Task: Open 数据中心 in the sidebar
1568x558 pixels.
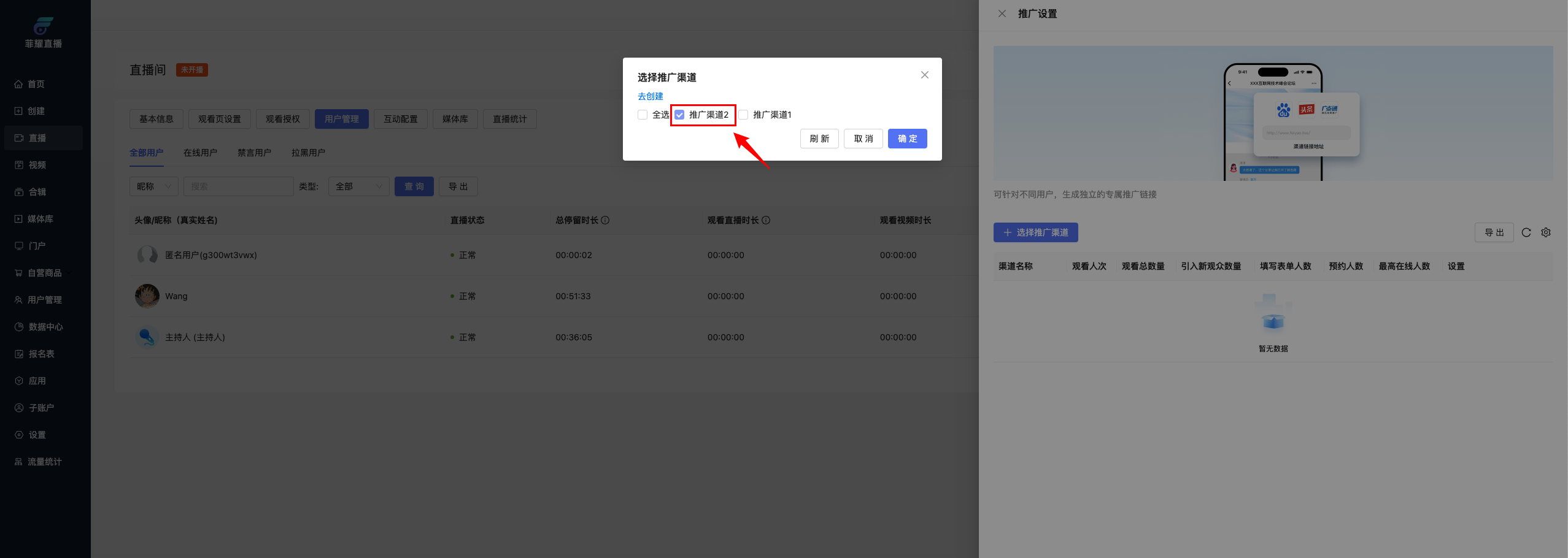Action: 45,327
